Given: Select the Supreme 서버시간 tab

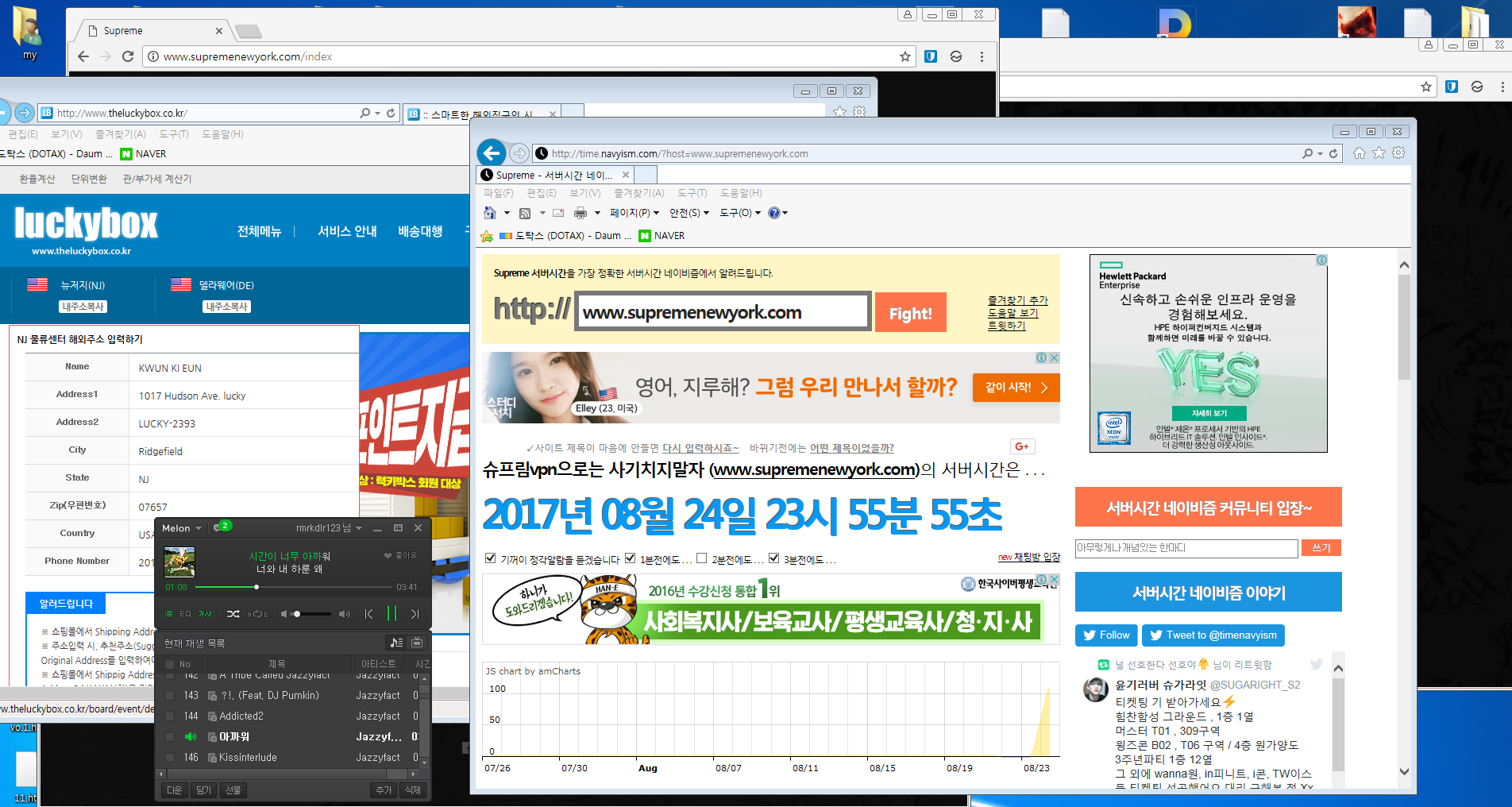Looking at the screenshot, I should tap(554, 175).
